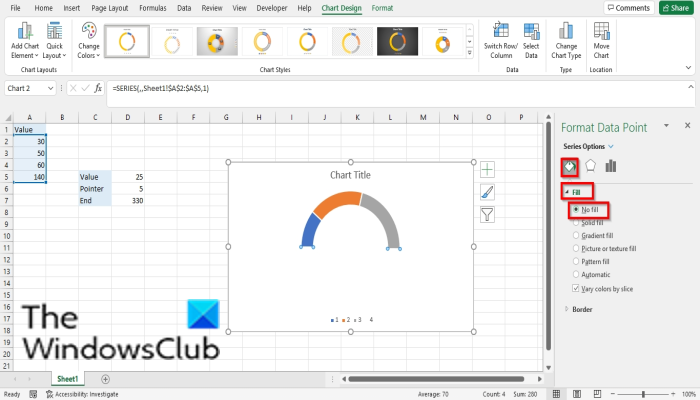Click Cancel X in formula bar

tap(74, 88)
